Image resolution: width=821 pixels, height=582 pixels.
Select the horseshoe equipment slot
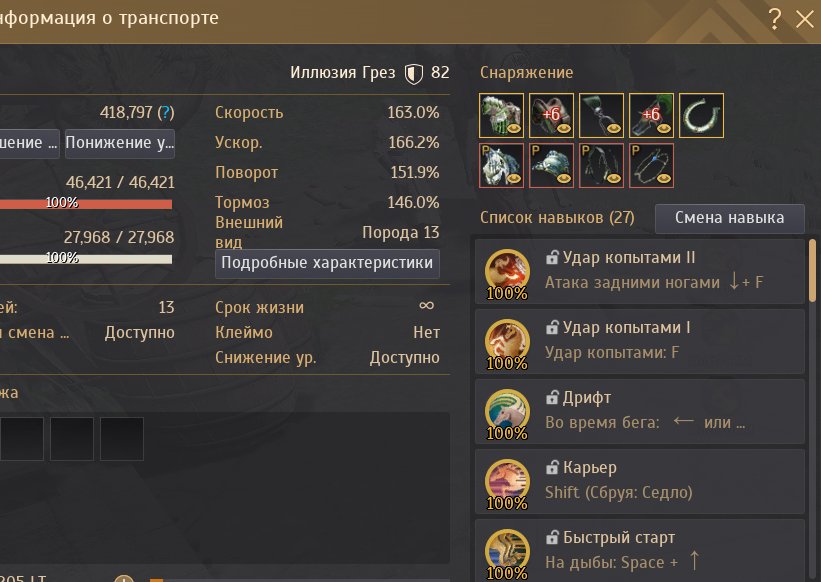pos(701,116)
